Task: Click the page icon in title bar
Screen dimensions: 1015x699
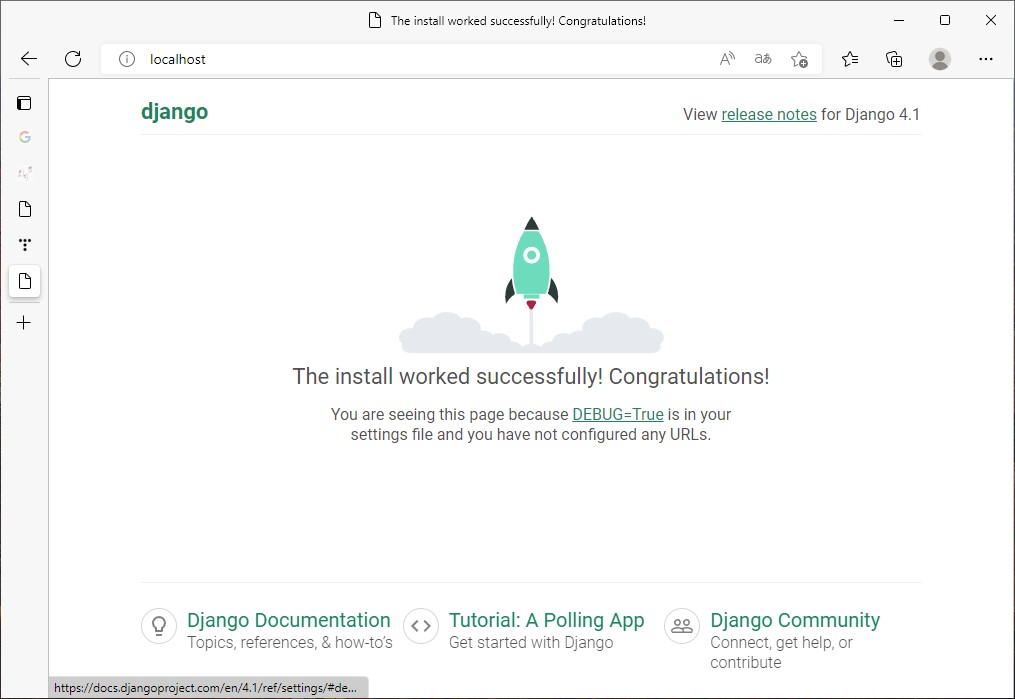Action: click(374, 21)
